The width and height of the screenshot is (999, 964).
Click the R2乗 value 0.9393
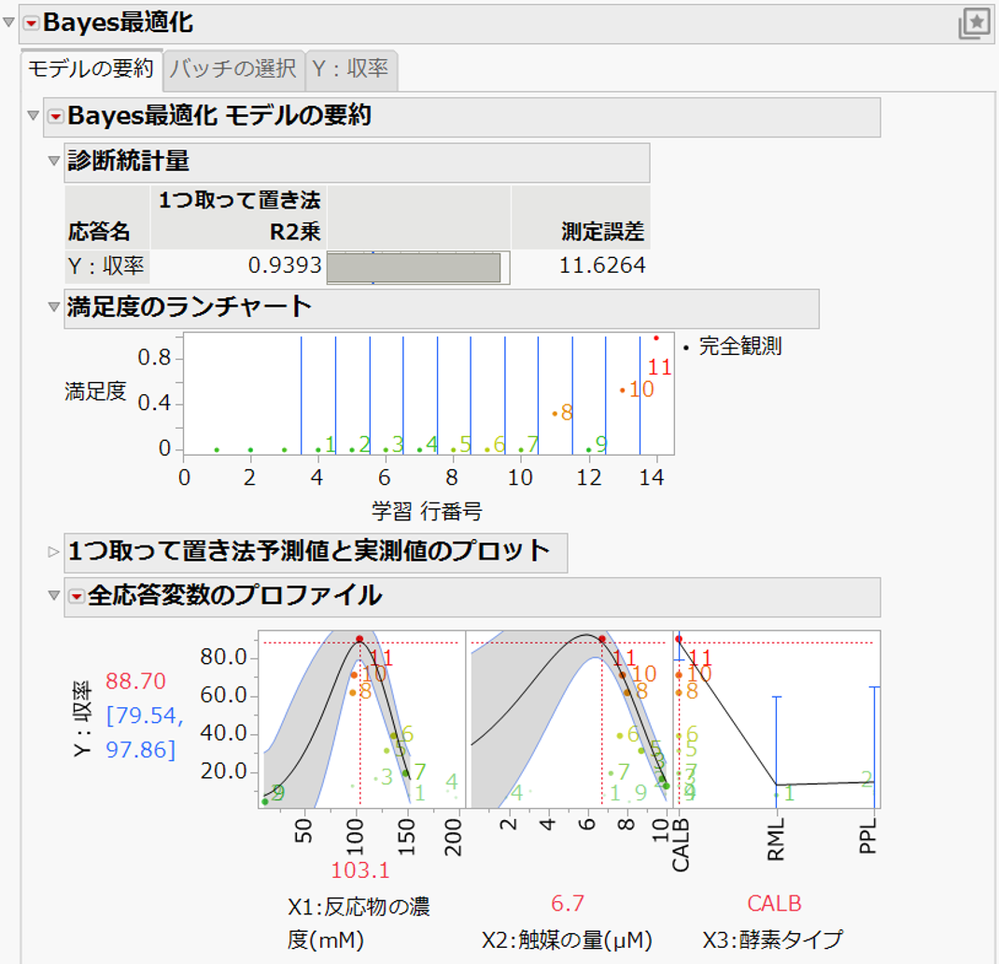[285, 266]
